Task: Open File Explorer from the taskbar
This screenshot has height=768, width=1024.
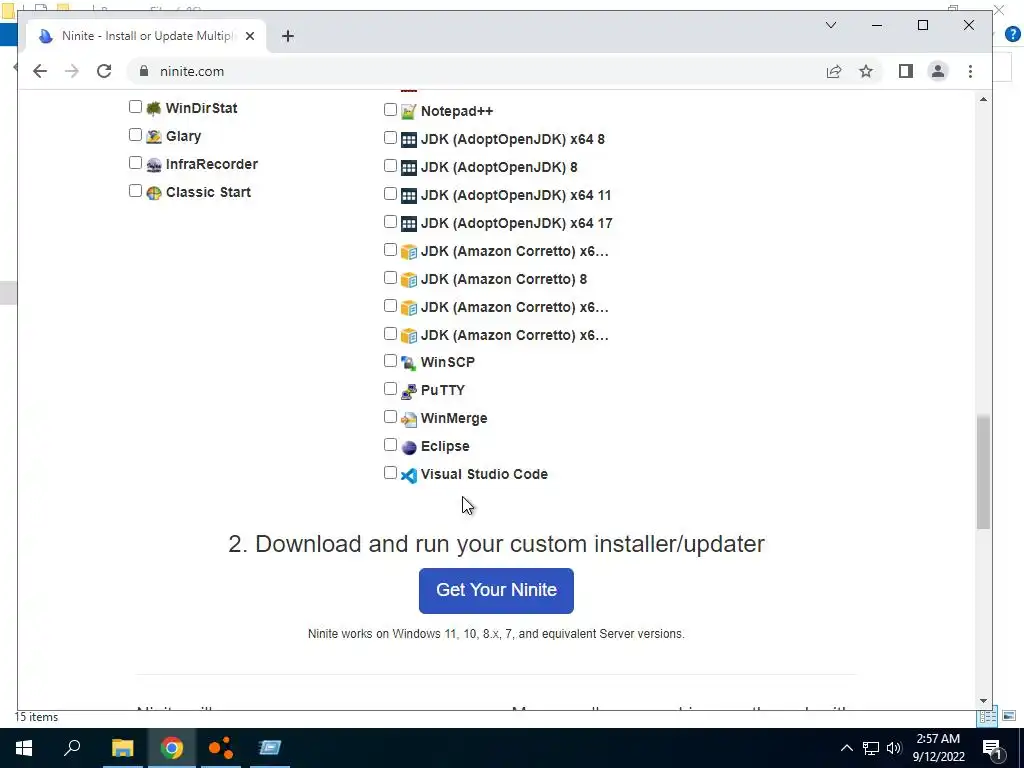Action: (x=122, y=748)
